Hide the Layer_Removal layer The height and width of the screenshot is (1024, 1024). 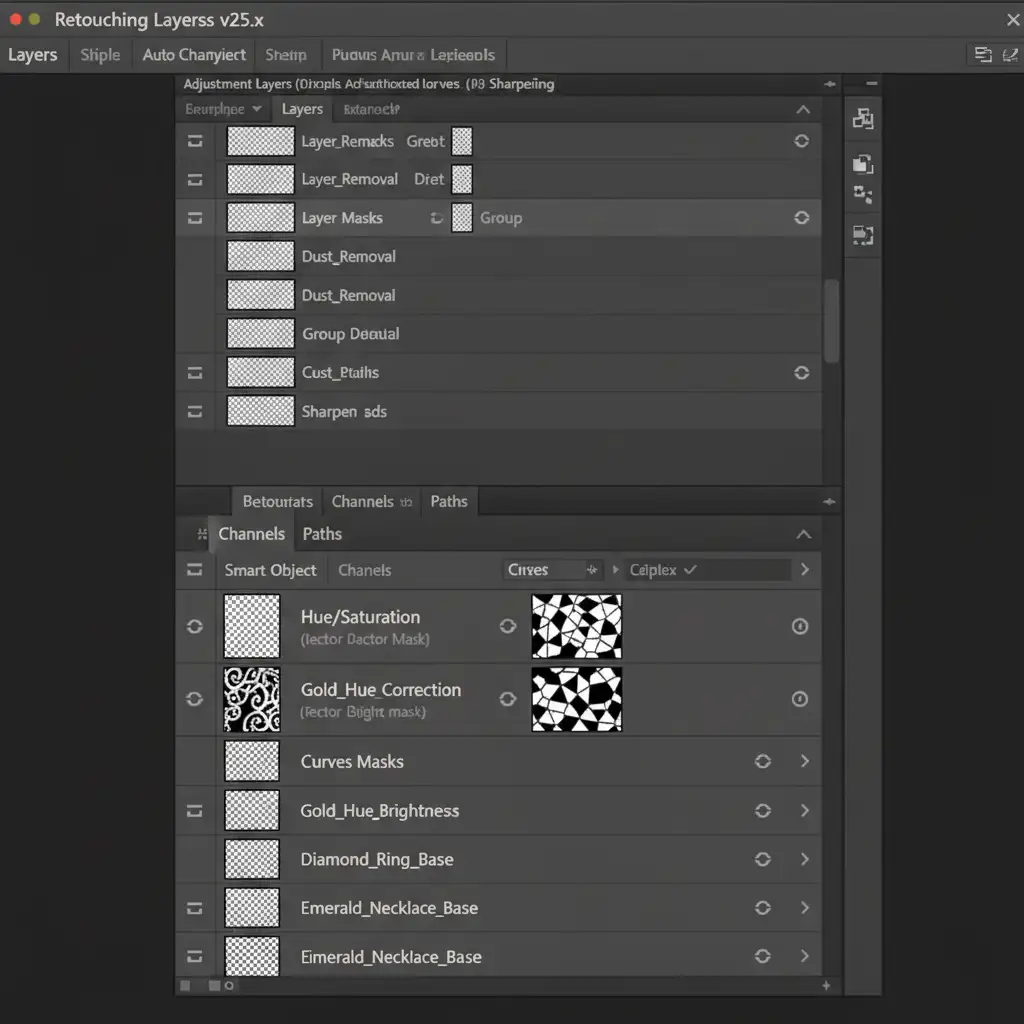click(x=195, y=180)
